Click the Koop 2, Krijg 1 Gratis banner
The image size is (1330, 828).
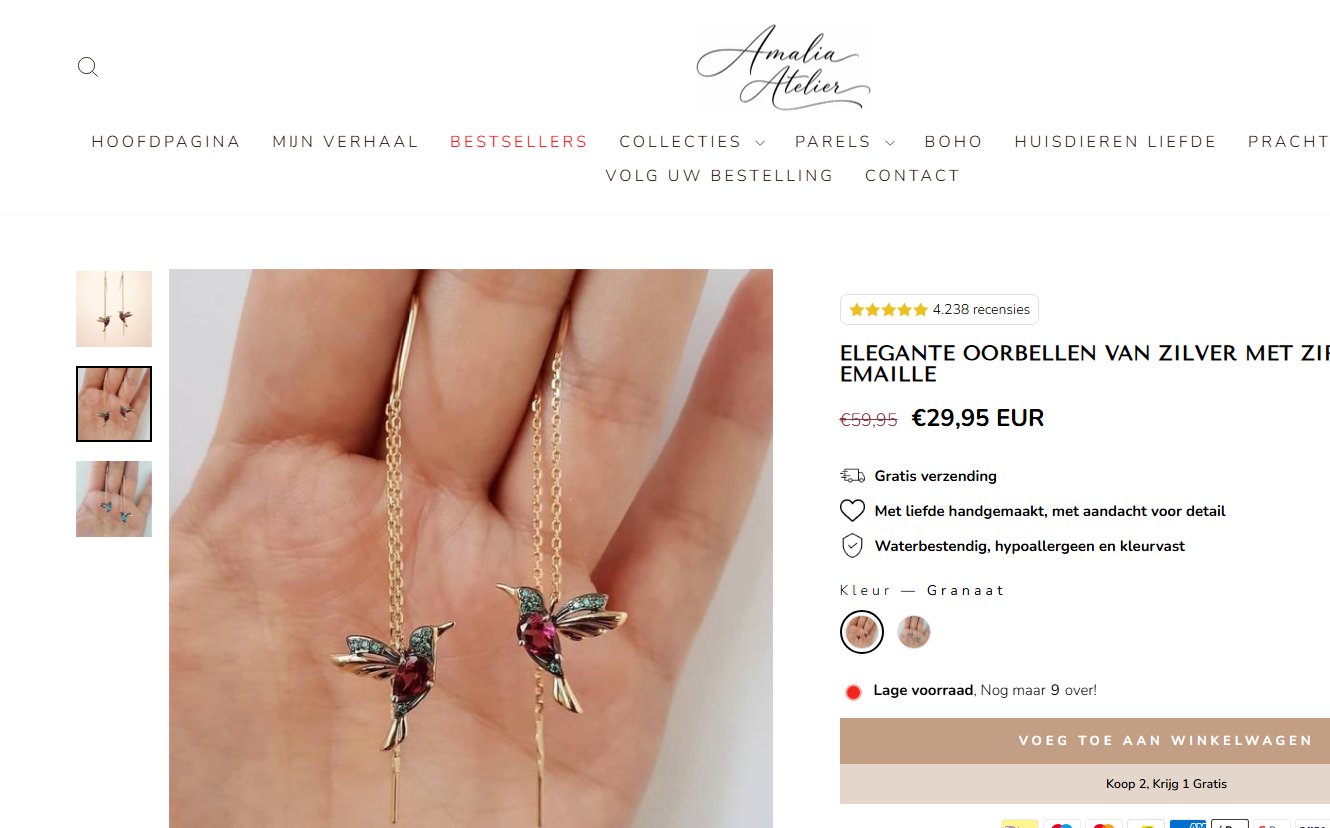tap(1085, 784)
